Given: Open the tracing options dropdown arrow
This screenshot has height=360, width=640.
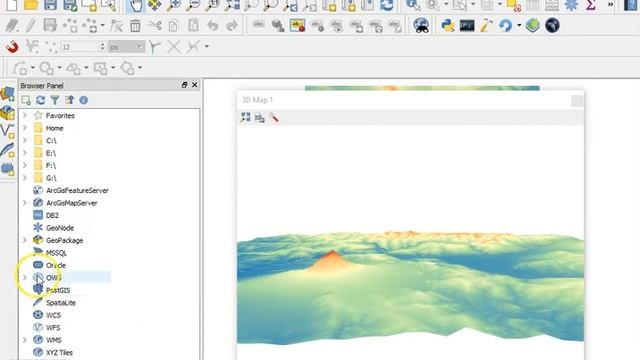Looking at the screenshot, I should [207, 47].
